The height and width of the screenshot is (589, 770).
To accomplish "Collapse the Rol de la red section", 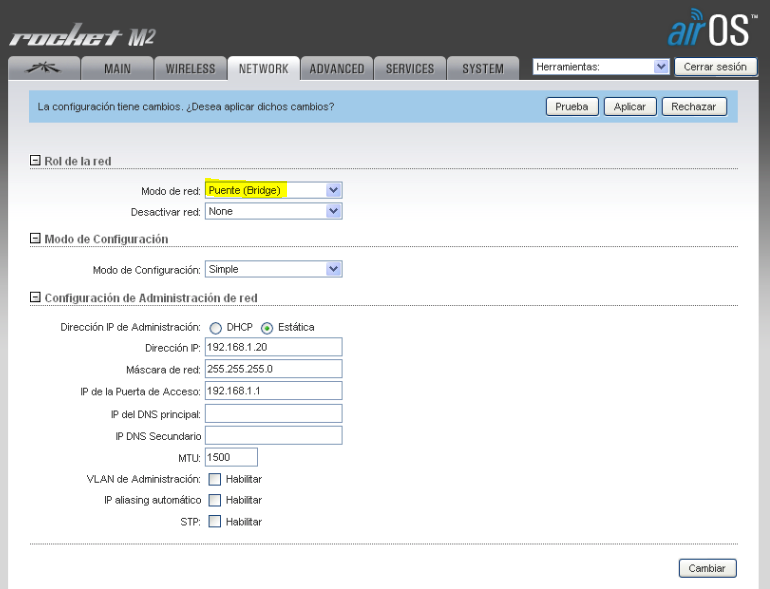I will [35, 161].
